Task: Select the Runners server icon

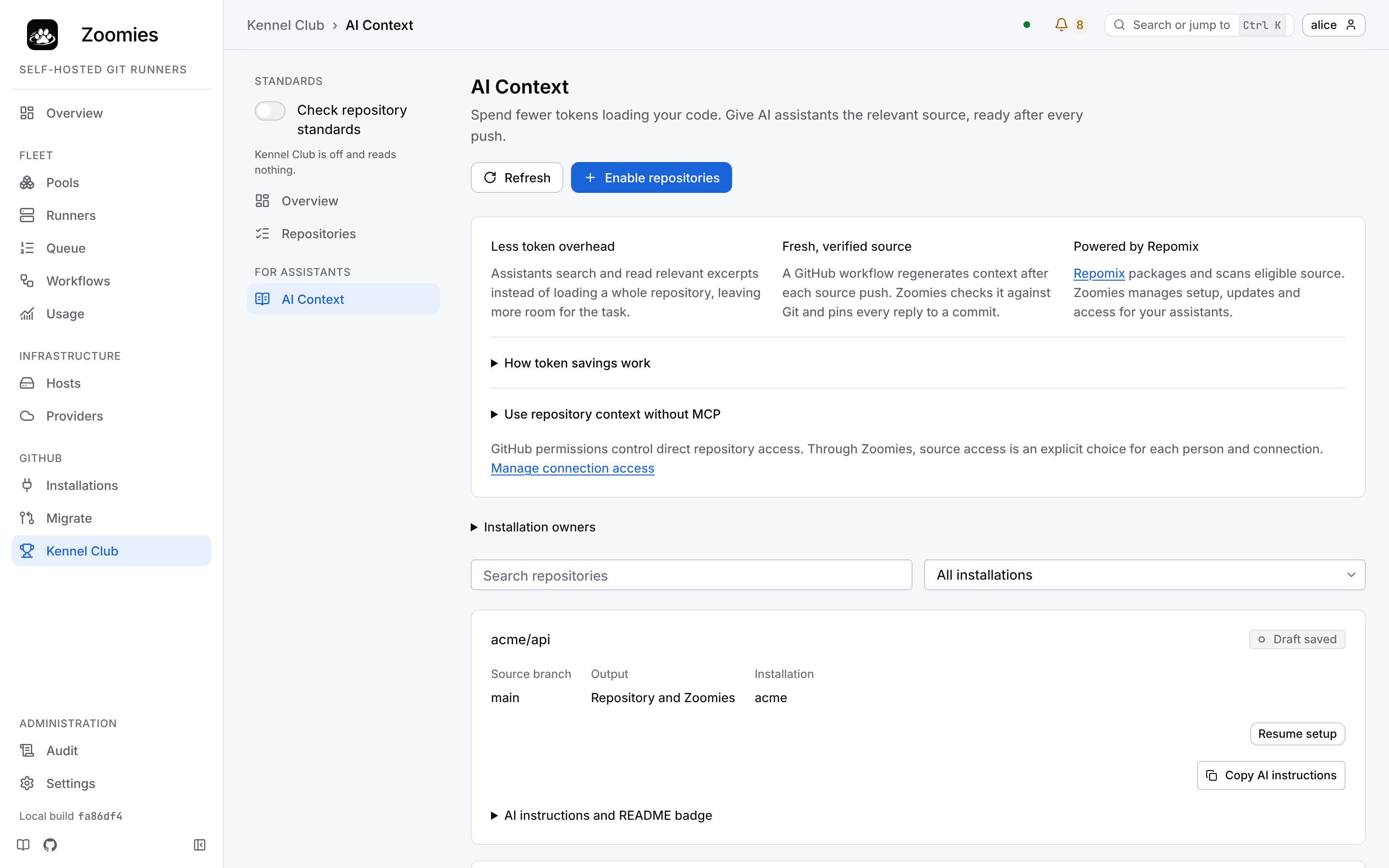Action: pyautogui.click(x=27, y=215)
